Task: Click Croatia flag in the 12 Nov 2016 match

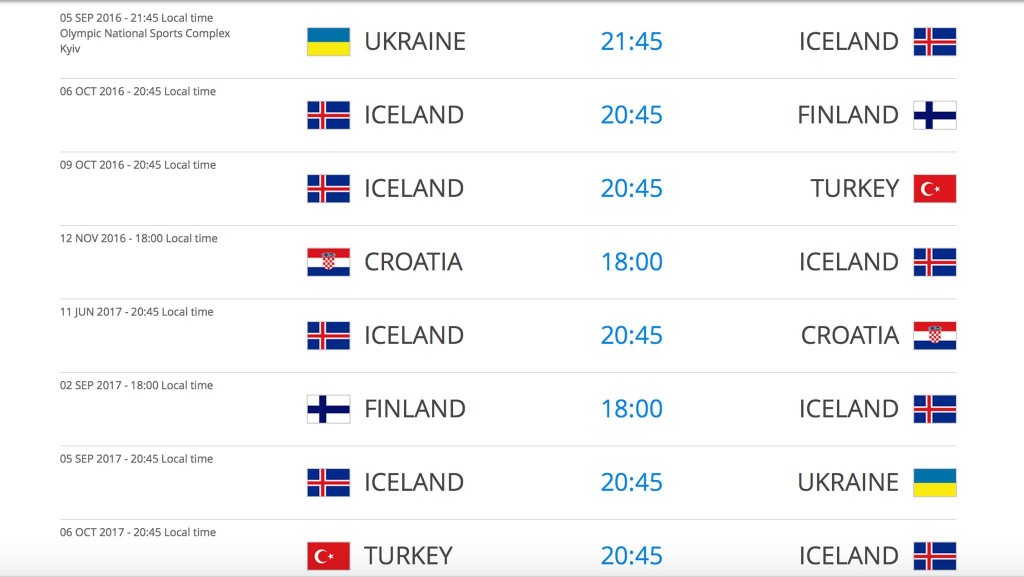Action: (328, 262)
